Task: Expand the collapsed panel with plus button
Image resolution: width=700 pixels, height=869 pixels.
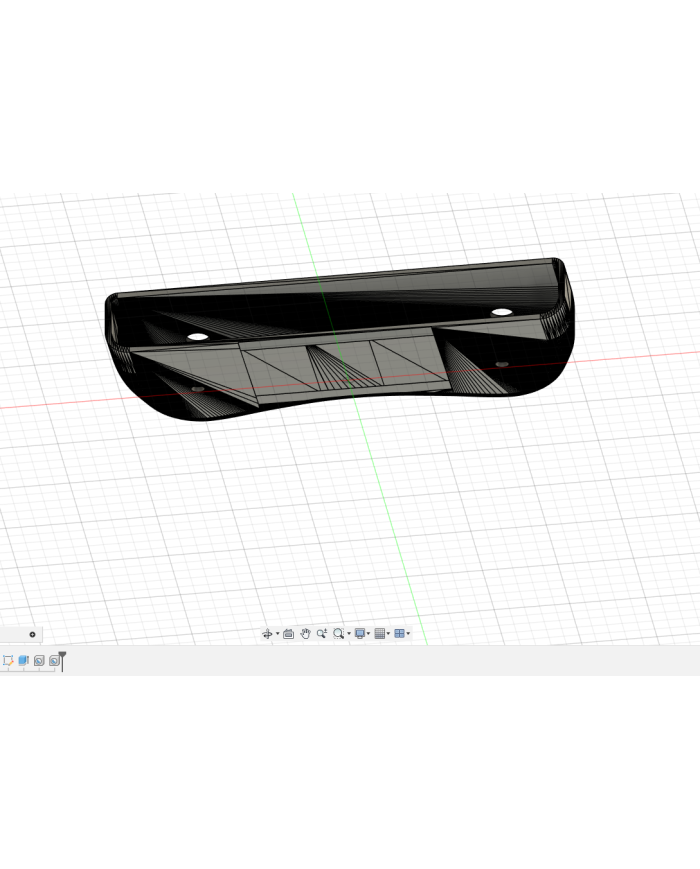Action: click(32, 634)
